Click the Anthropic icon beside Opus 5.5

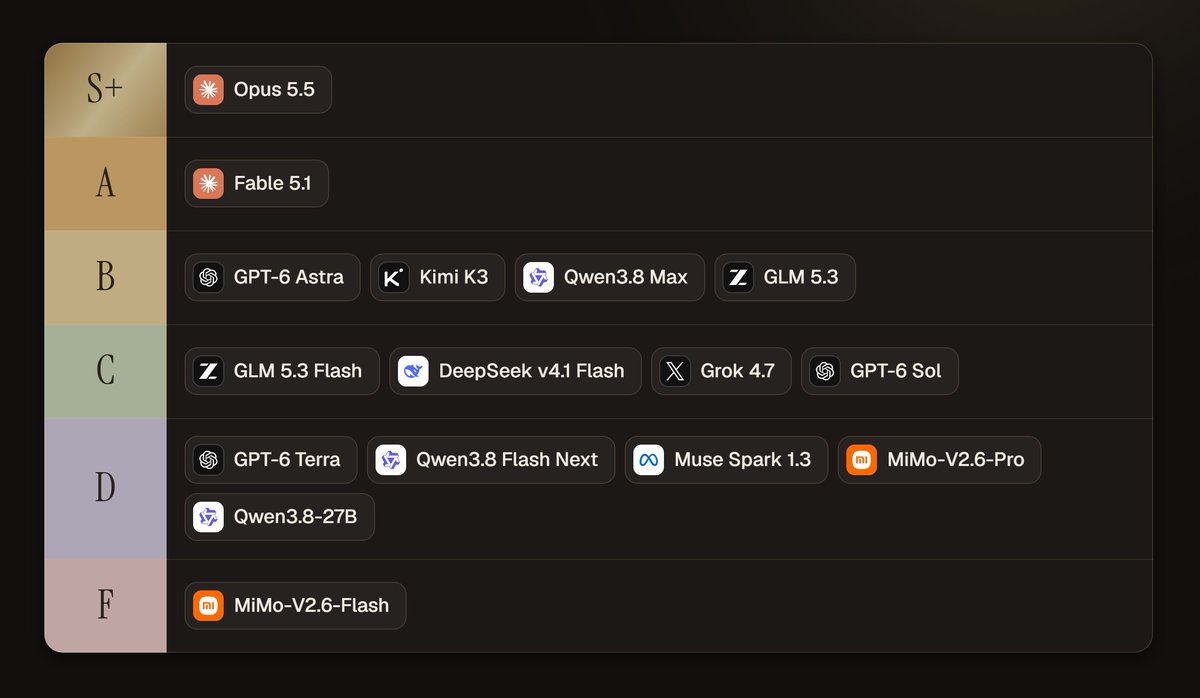tap(209, 90)
